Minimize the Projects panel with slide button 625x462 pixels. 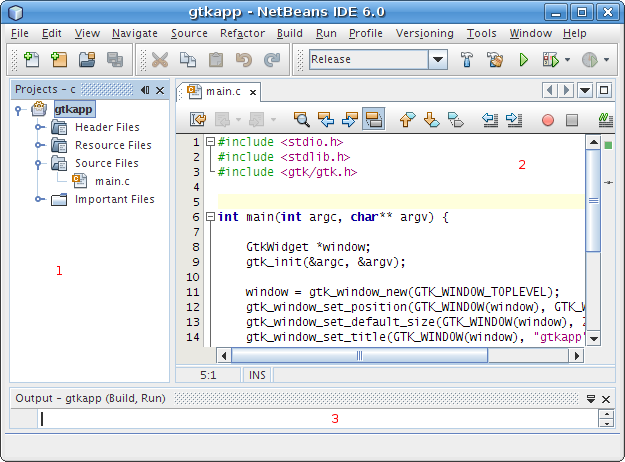[145, 90]
